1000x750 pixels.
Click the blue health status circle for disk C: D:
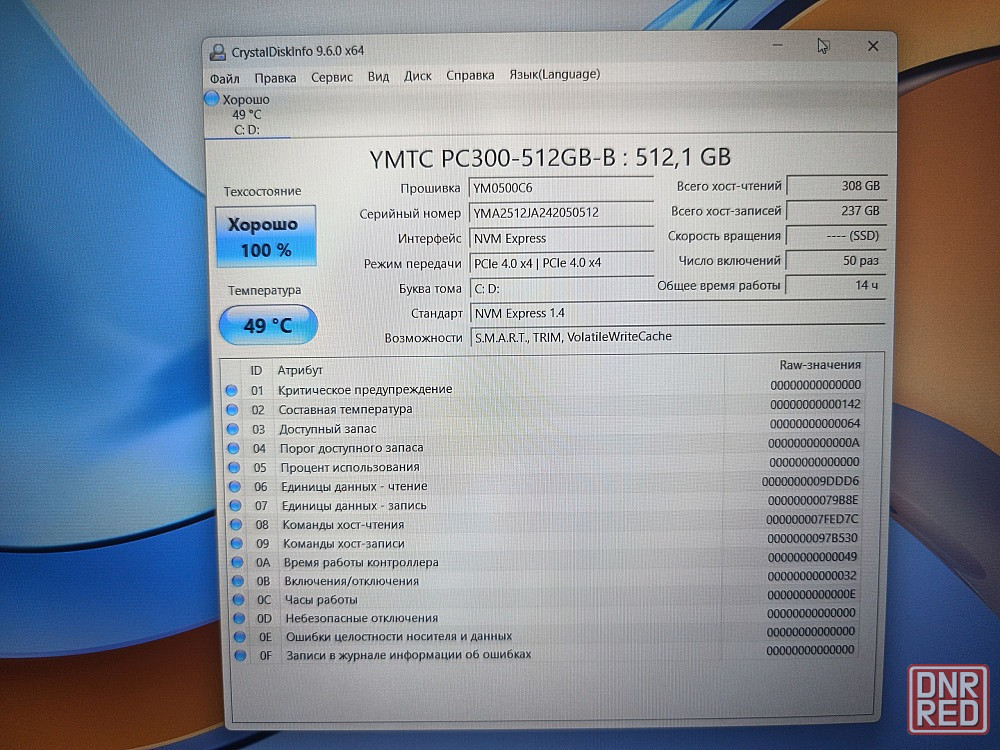pyautogui.click(x=212, y=99)
